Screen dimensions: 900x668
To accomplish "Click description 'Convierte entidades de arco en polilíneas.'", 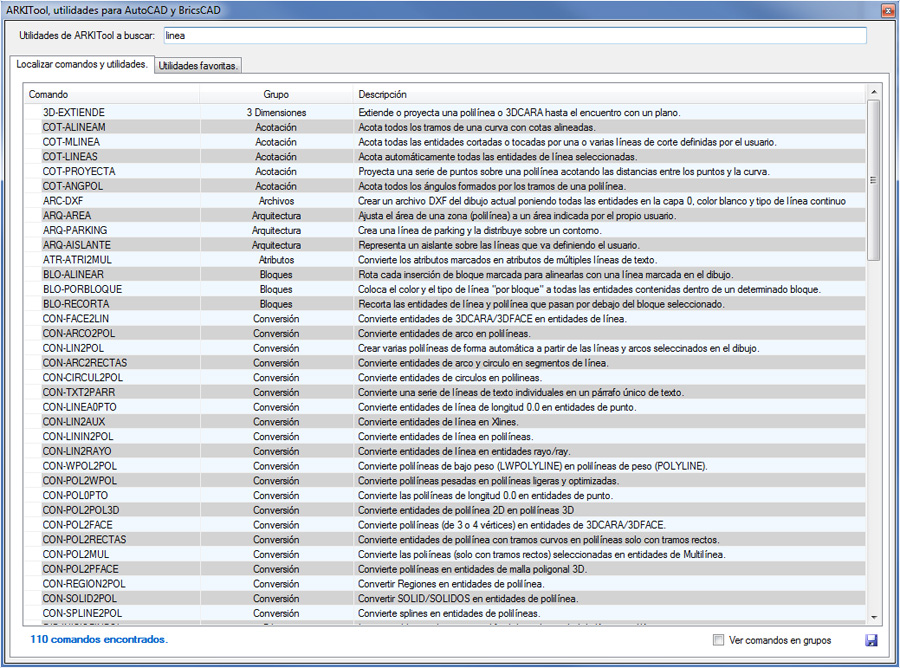I will point(444,333).
